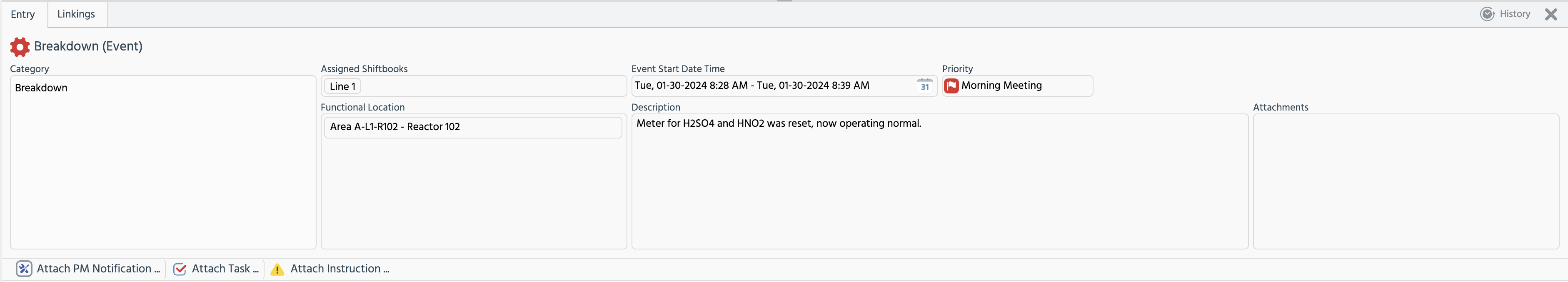Click the History link text

tap(1514, 14)
